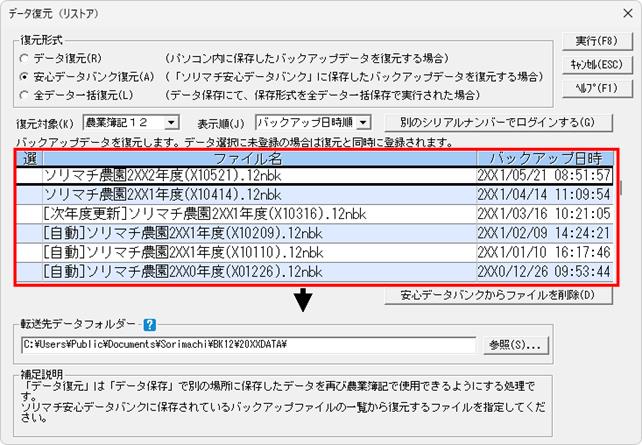Viewport: 642px width, 445px height.
Task: Select row ソリマチ農園2XX1年度(X10414).12nbk
Action: [x=314, y=194]
